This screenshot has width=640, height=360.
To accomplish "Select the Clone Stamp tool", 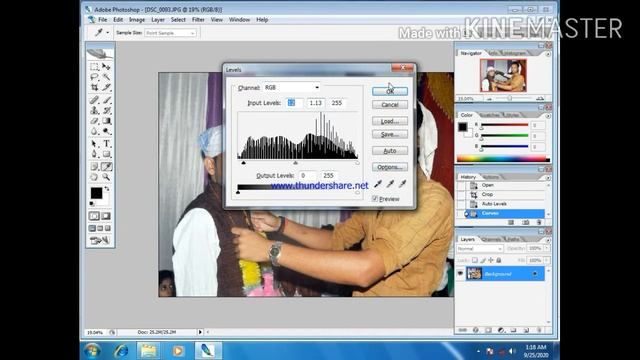I will tap(94, 111).
